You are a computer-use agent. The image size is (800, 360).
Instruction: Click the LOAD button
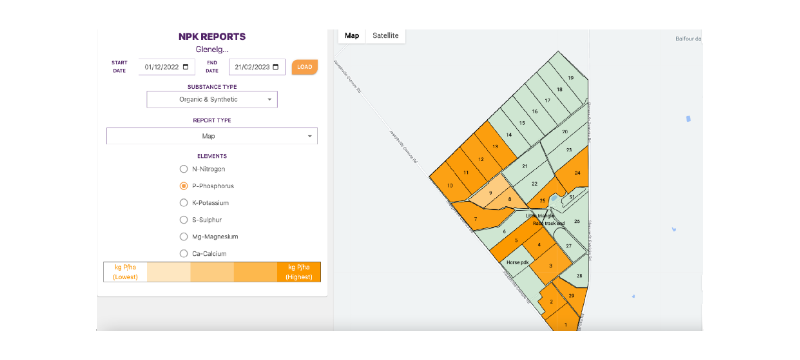pos(305,67)
